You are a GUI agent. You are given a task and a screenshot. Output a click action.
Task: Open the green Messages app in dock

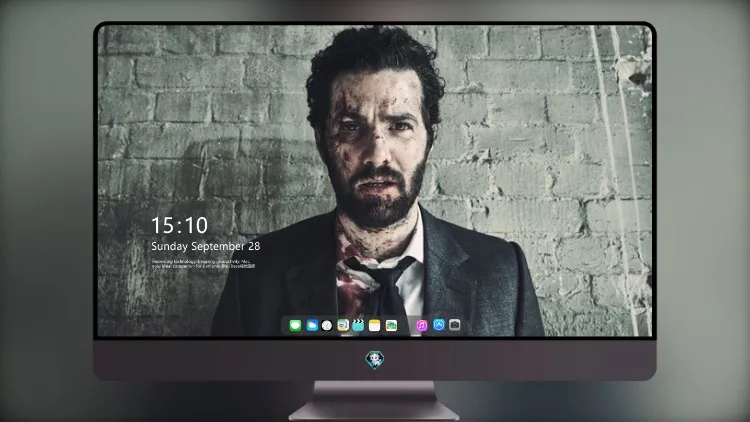point(295,326)
